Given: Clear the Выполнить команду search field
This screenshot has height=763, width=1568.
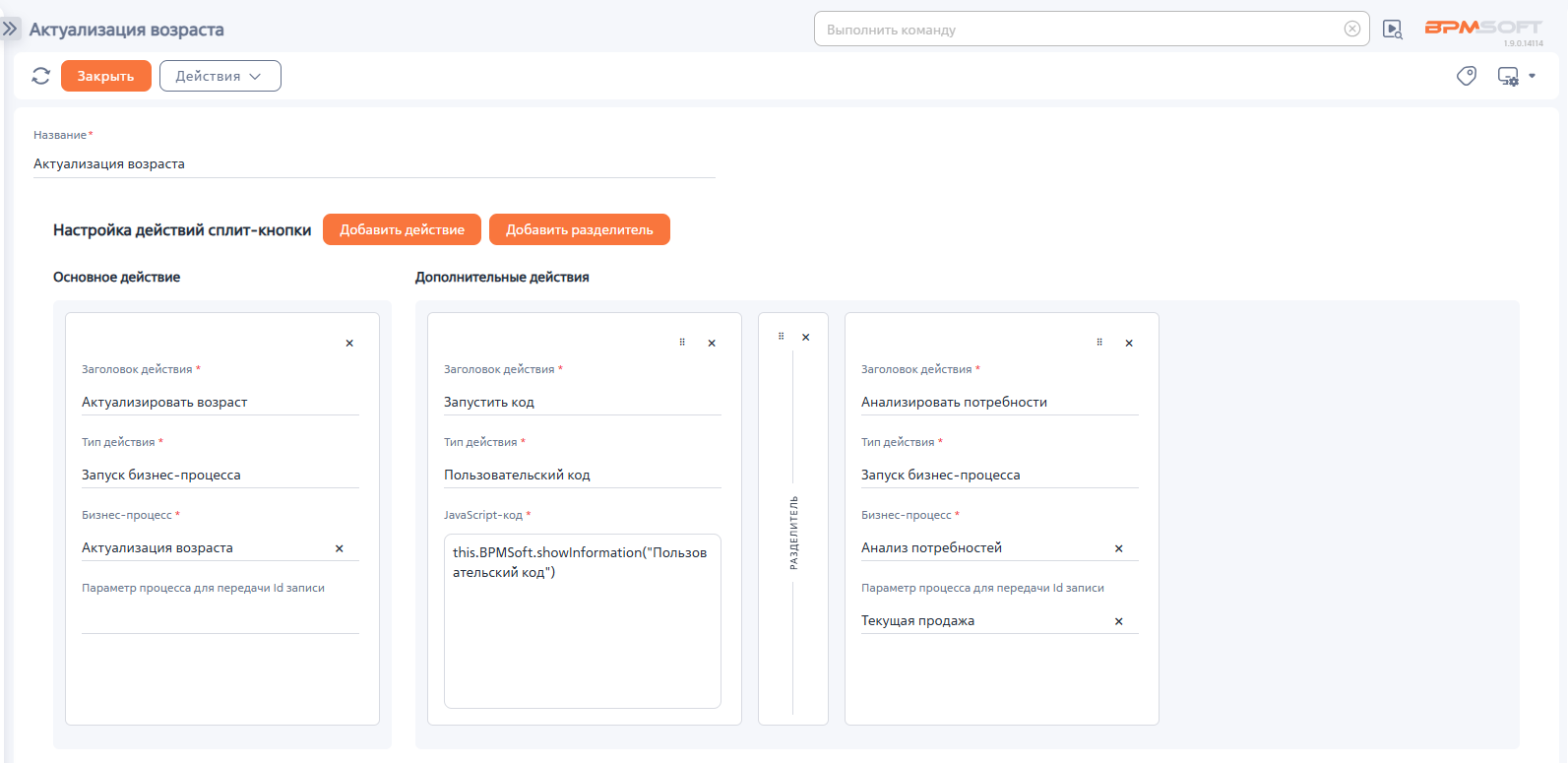Looking at the screenshot, I should click(1352, 29).
